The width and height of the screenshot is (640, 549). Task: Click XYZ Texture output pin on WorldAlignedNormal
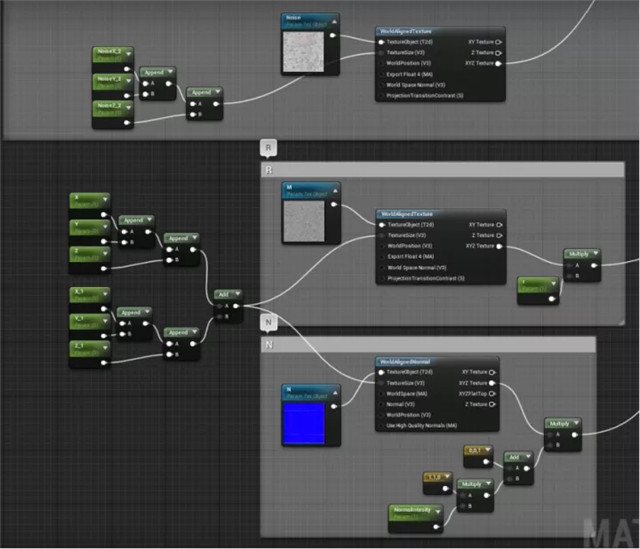click(492, 383)
